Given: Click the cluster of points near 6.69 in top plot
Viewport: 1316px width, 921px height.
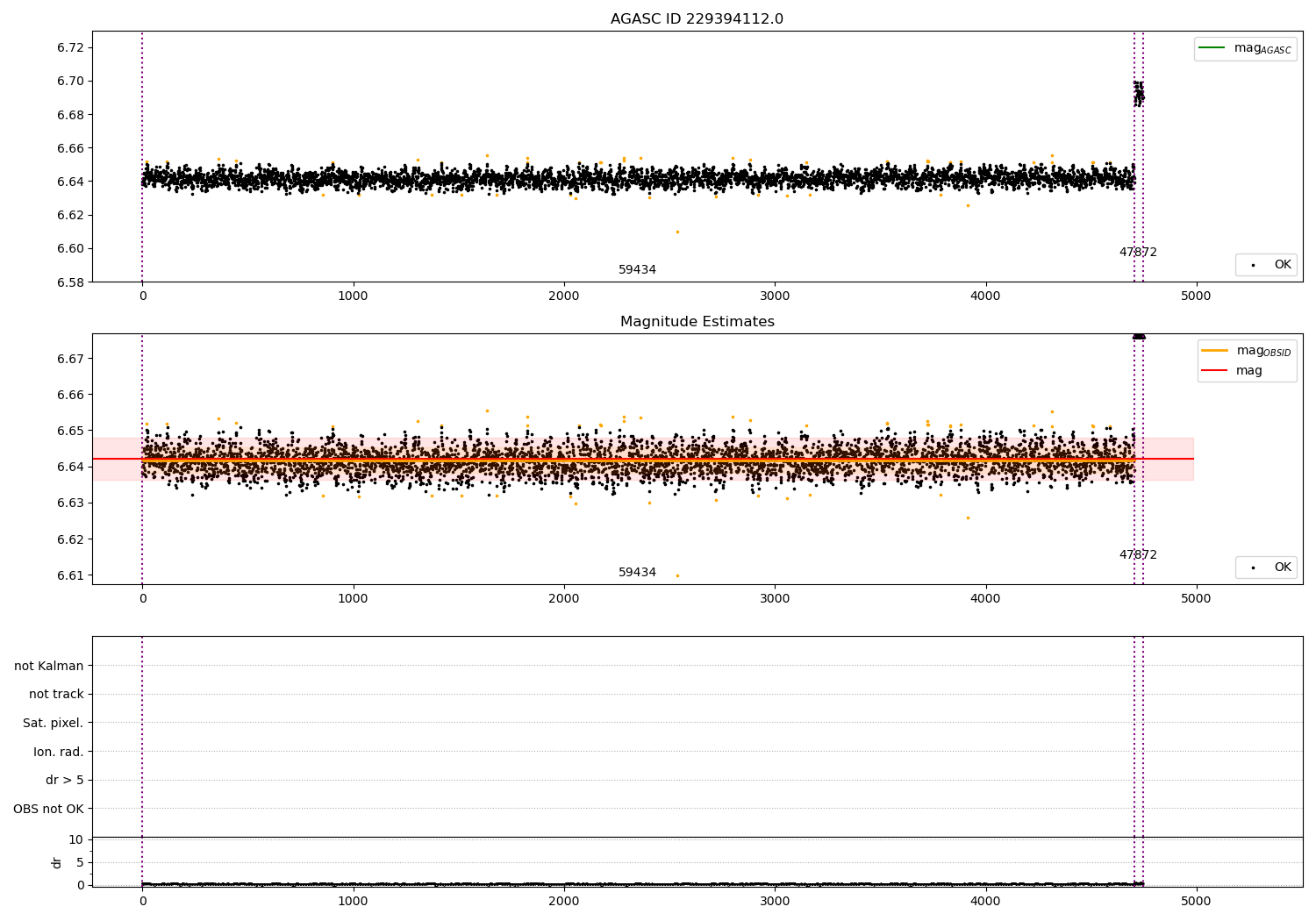Looking at the screenshot, I should (x=1139, y=93).
